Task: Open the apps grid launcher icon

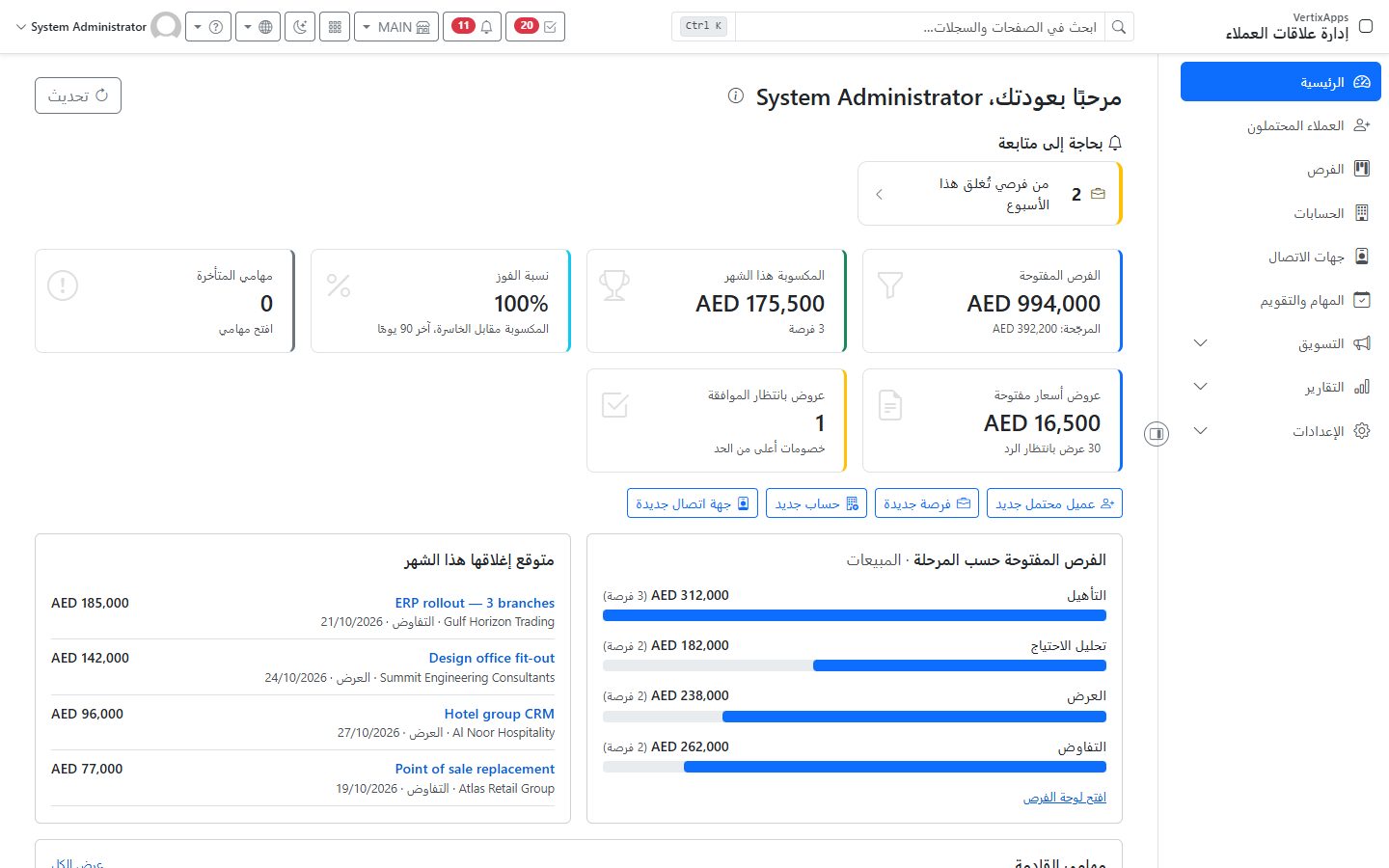Action: pyautogui.click(x=335, y=27)
